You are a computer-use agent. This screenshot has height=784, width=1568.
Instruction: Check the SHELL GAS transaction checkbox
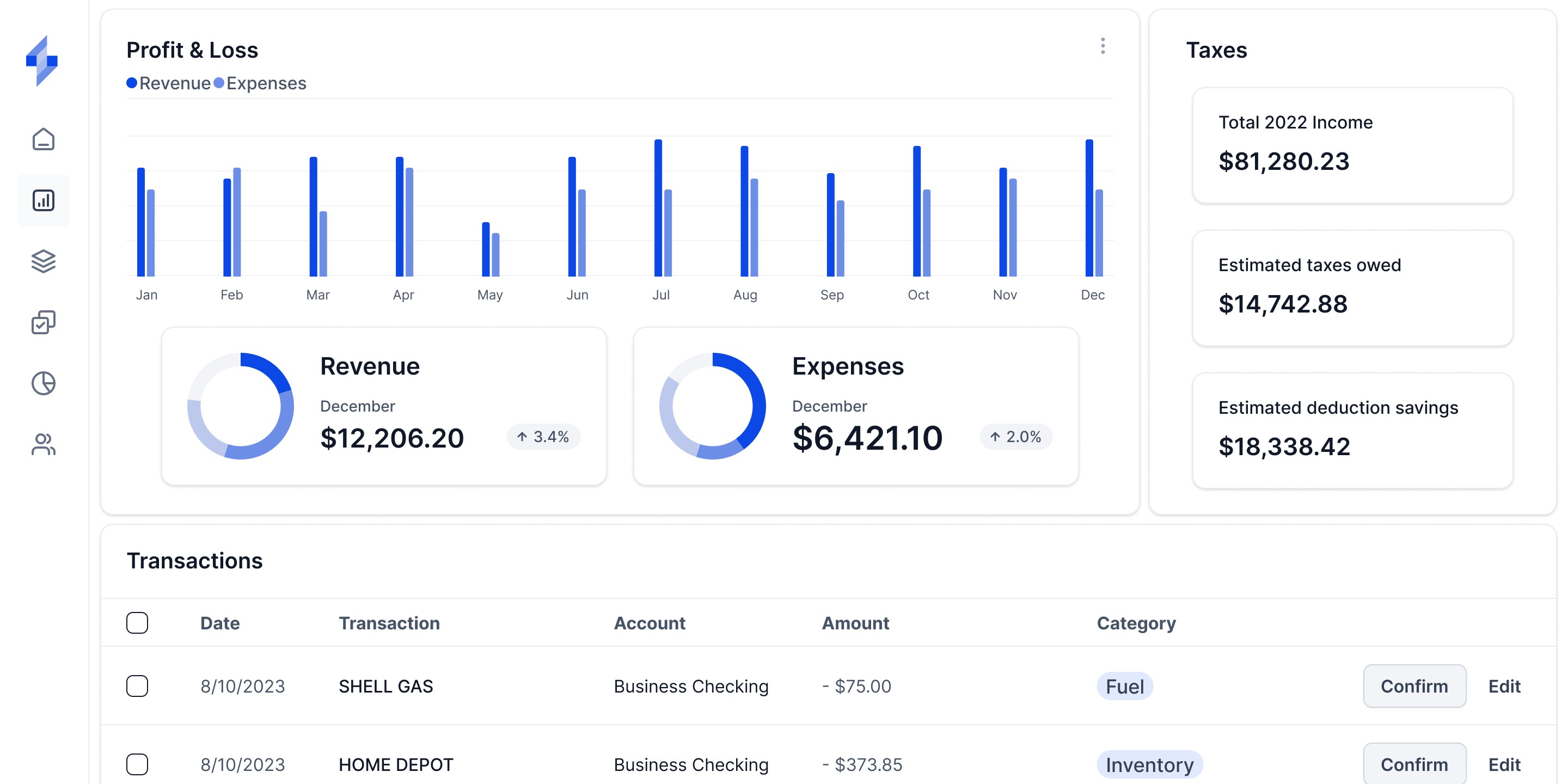click(x=138, y=686)
